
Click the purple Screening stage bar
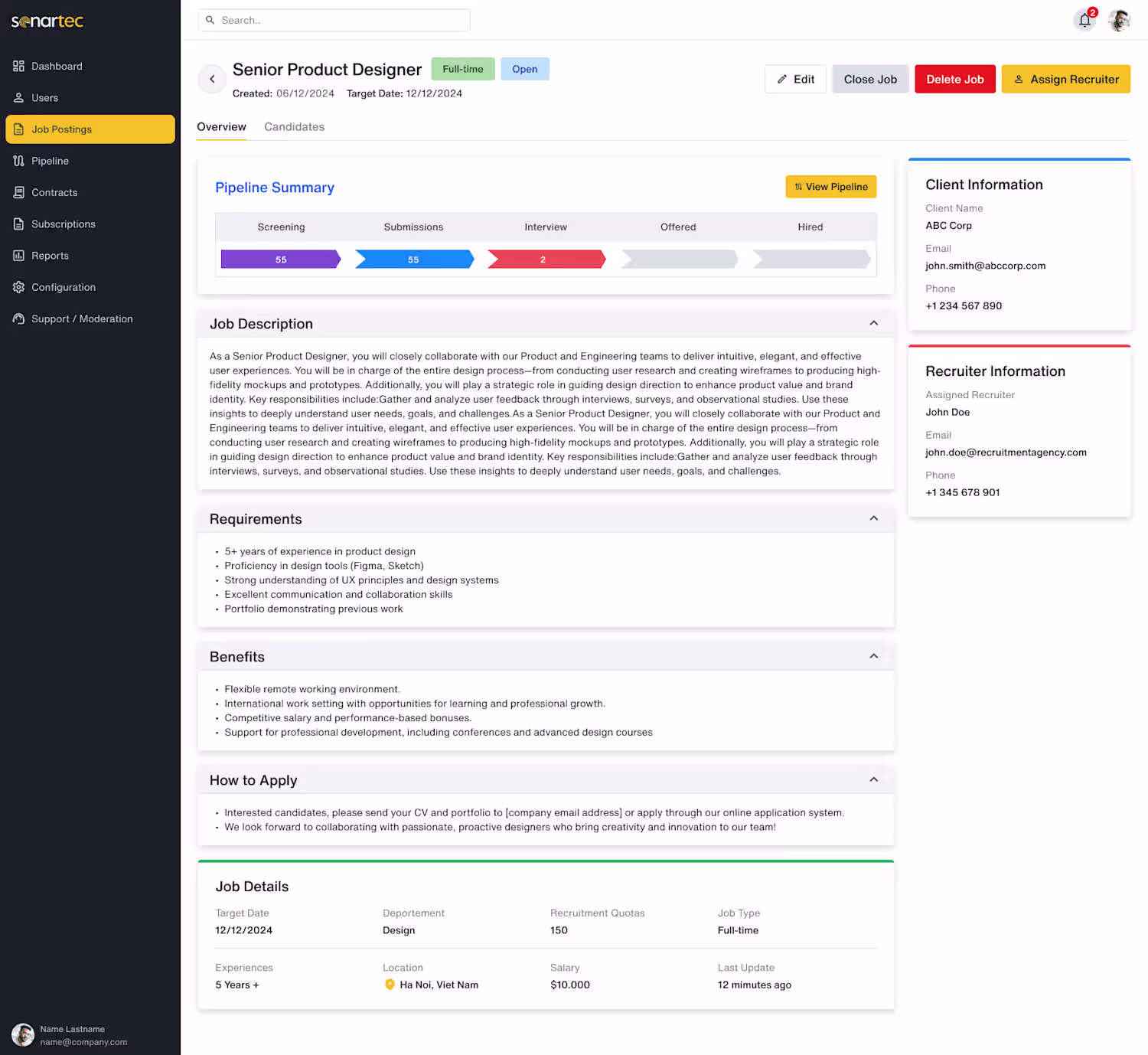tap(281, 260)
